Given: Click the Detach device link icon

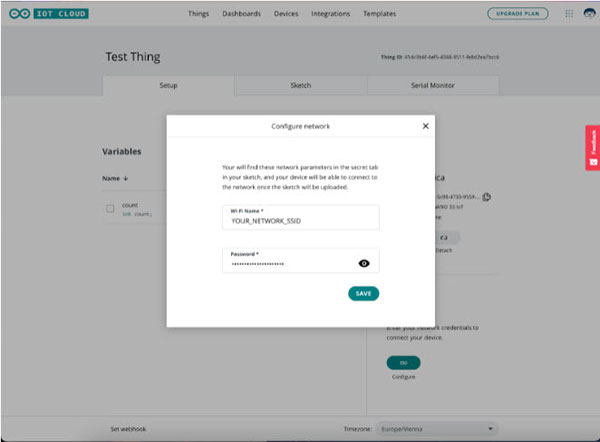Looking at the screenshot, I should click(443, 238).
